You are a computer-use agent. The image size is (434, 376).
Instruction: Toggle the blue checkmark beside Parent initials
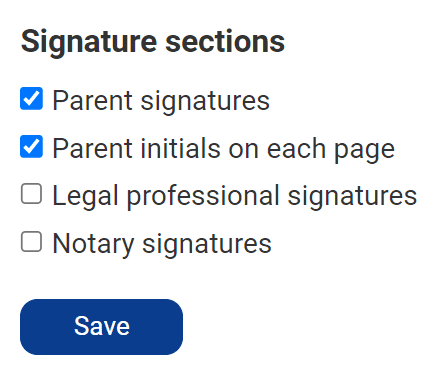[31, 146]
